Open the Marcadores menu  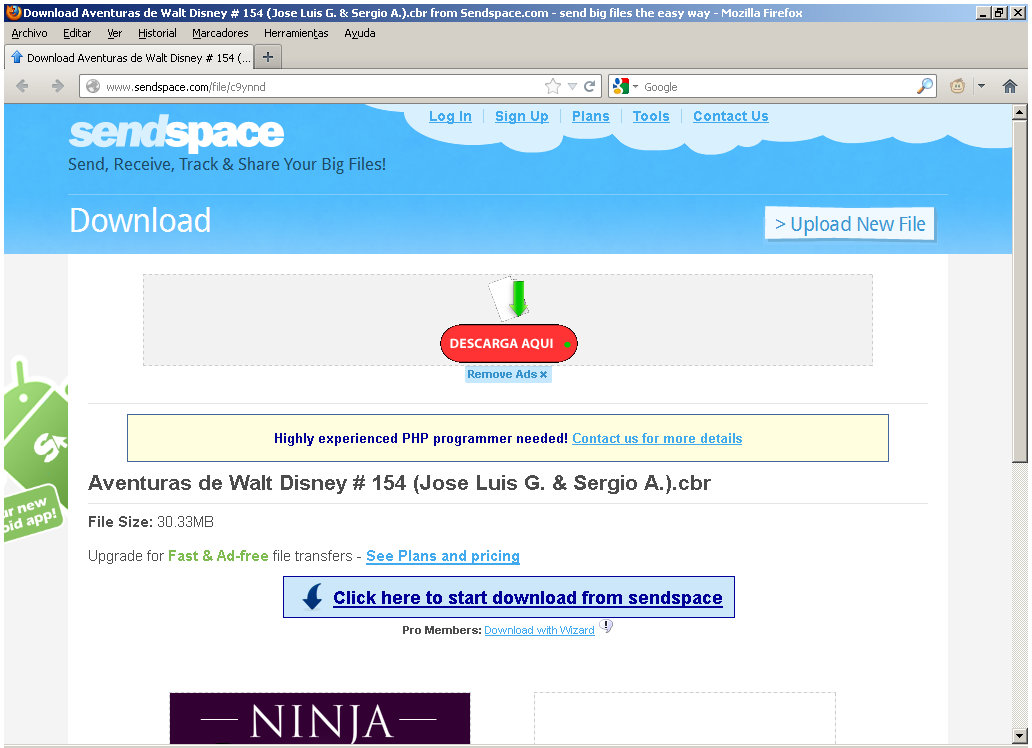click(x=220, y=33)
